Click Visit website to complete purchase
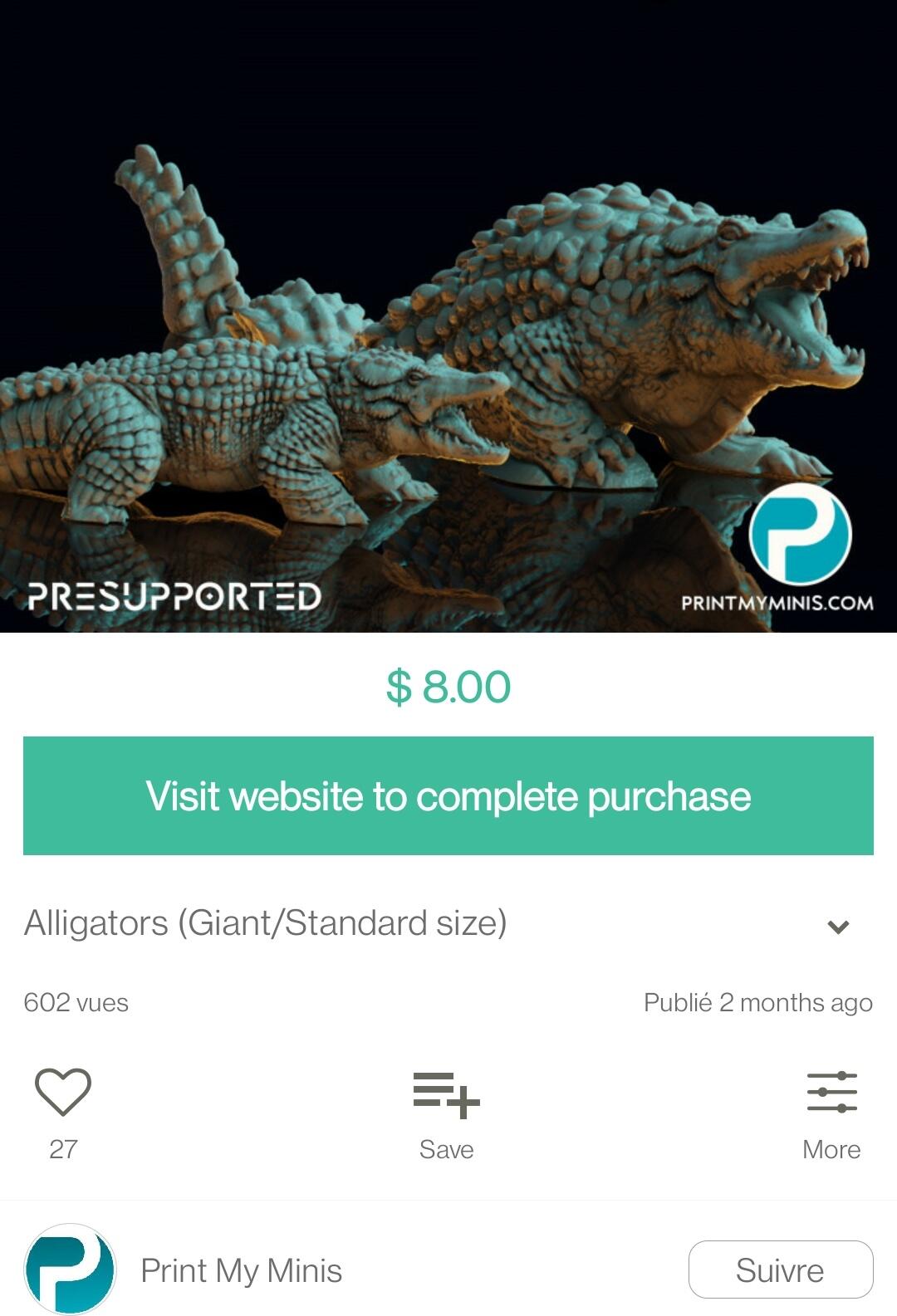The width and height of the screenshot is (897, 1316). tap(448, 795)
